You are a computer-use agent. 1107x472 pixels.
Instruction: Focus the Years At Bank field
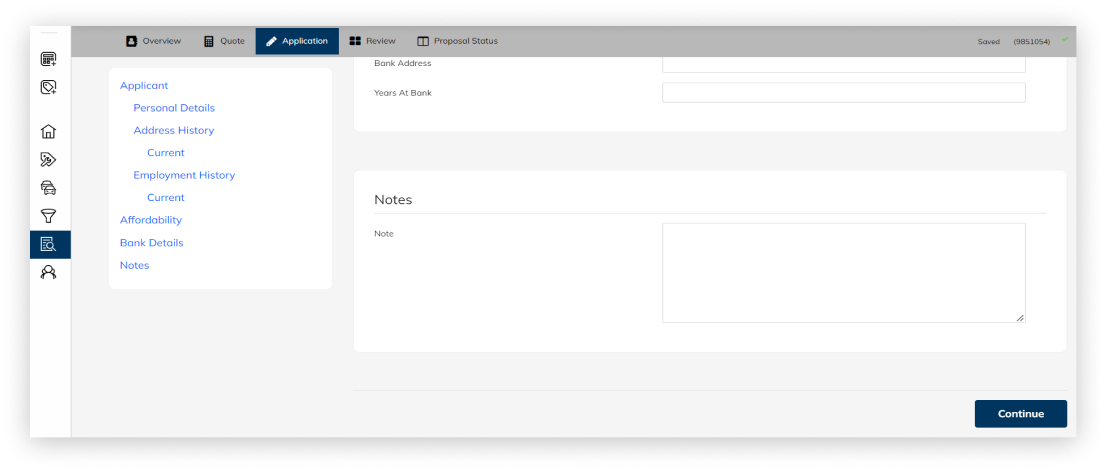[x=844, y=92]
